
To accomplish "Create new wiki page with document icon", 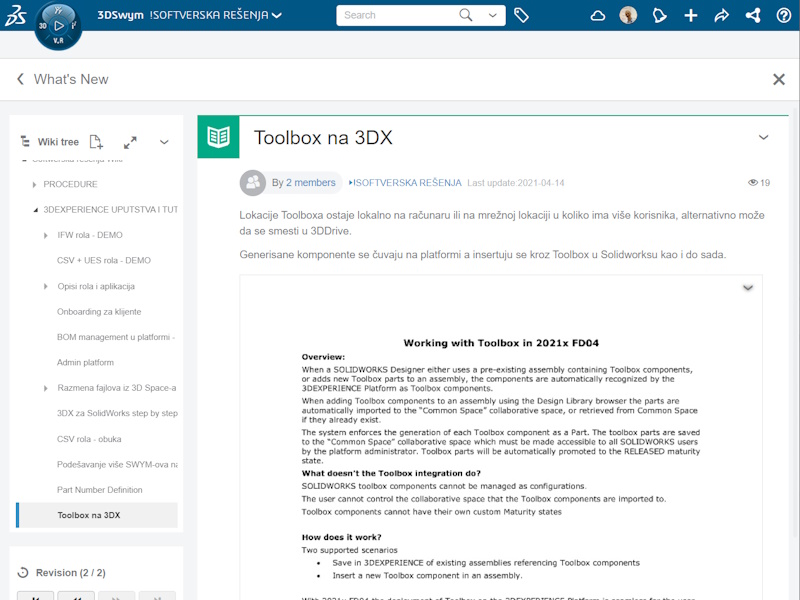I will click(x=96, y=141).
